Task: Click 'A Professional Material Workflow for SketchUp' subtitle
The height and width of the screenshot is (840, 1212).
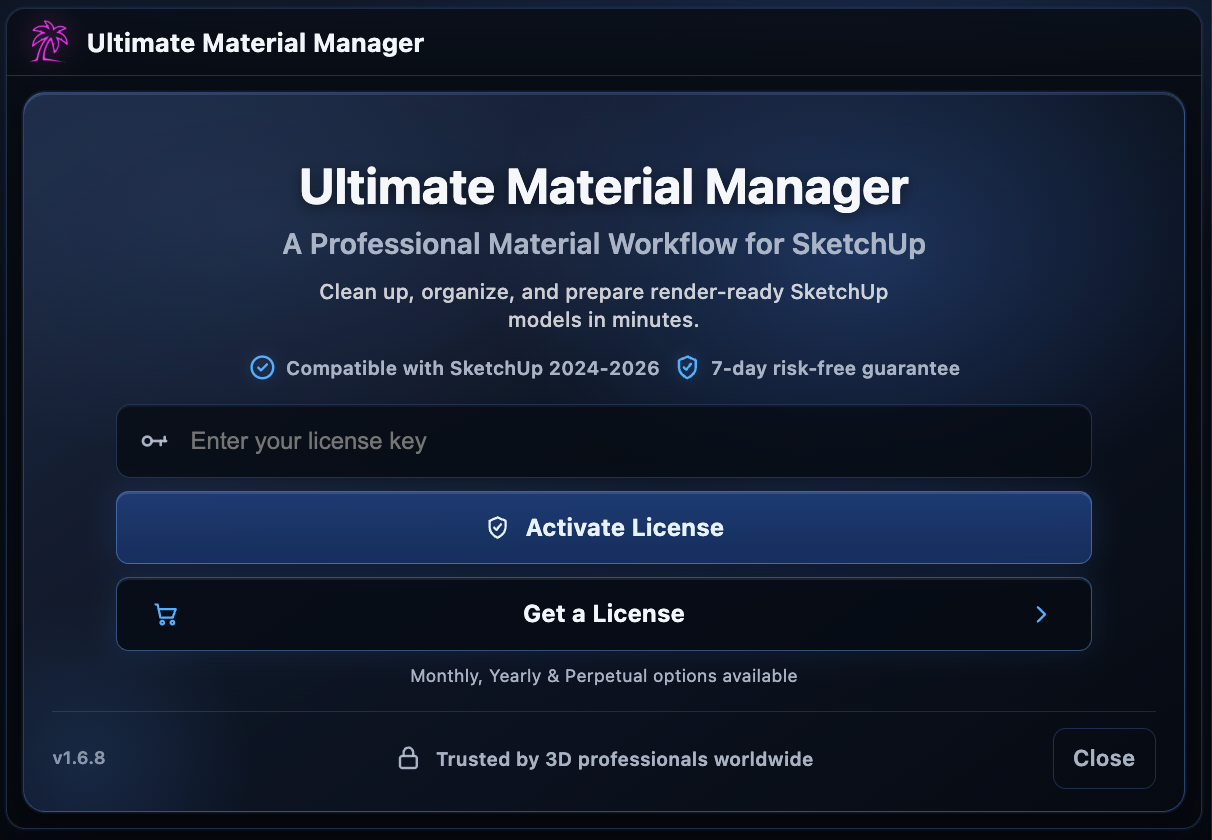Action: click(604, 244)
